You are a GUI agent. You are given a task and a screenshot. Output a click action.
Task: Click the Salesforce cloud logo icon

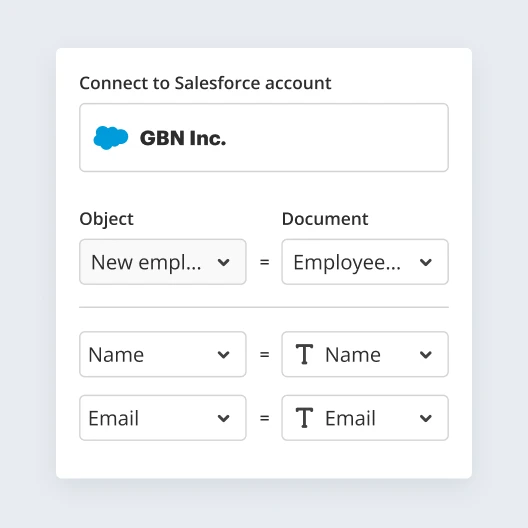[110, 138]
